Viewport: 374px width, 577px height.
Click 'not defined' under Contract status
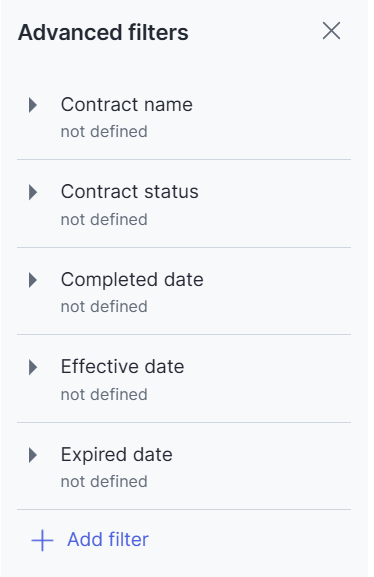click(x=104, y=220)
